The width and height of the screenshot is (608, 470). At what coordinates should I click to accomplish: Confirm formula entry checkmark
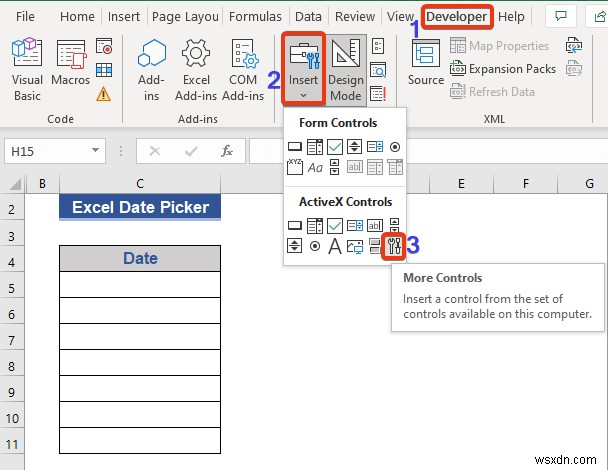pos(191,151)
